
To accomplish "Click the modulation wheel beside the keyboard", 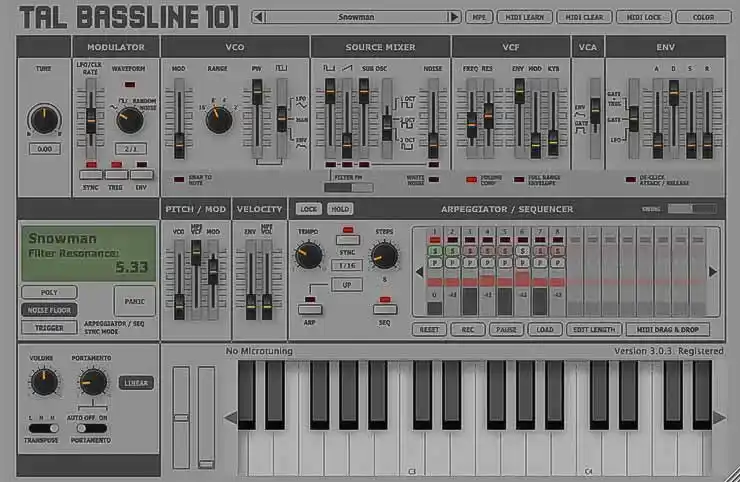I will (206, 417).
